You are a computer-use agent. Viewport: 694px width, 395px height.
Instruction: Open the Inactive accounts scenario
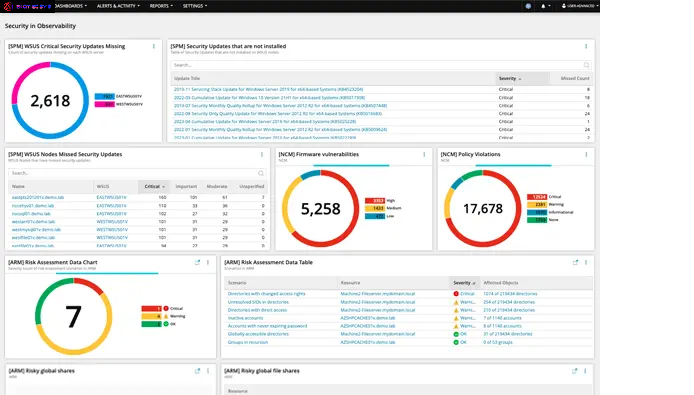click(245, 318)
